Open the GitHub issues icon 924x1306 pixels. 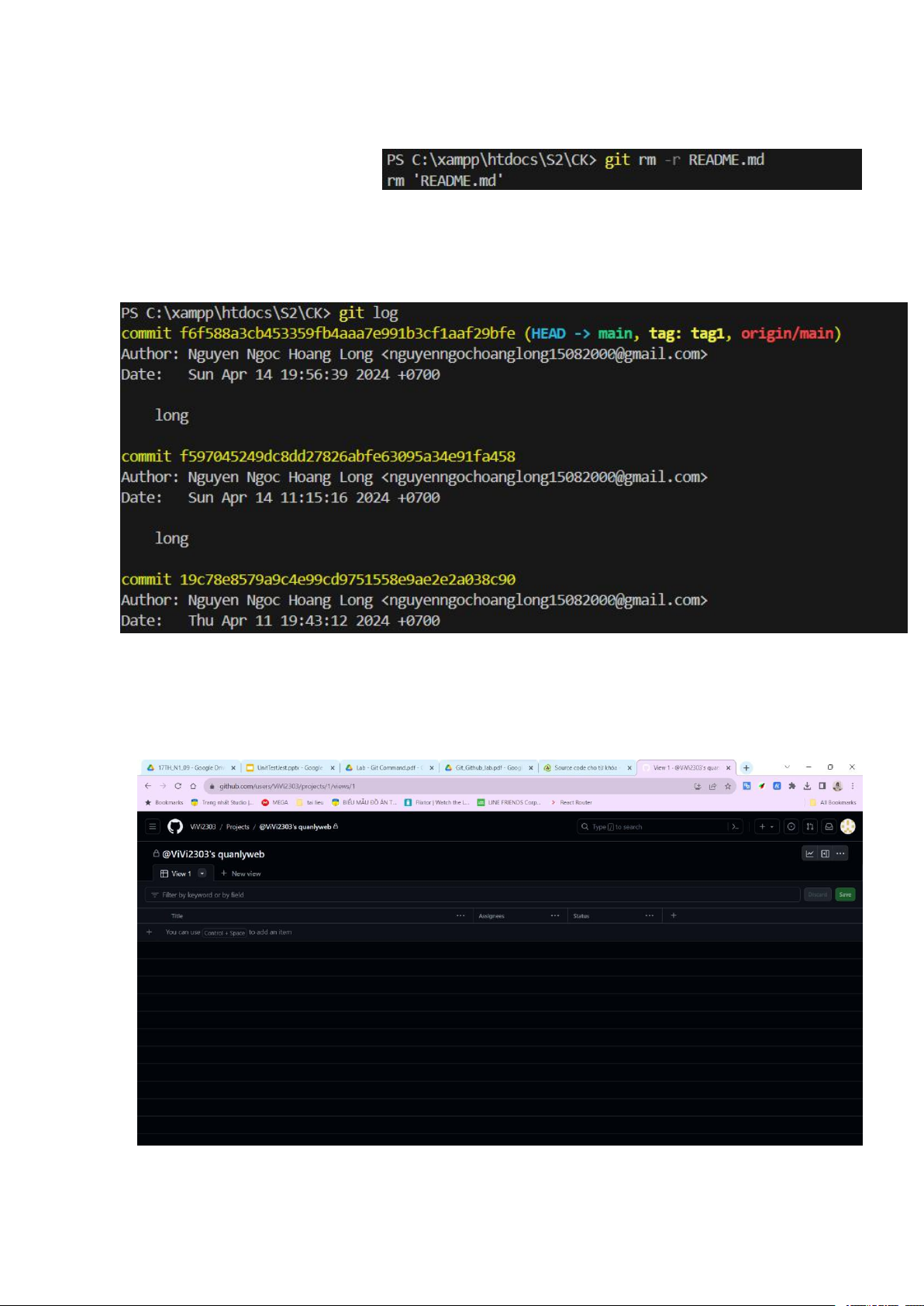click(x=791, y=827)
